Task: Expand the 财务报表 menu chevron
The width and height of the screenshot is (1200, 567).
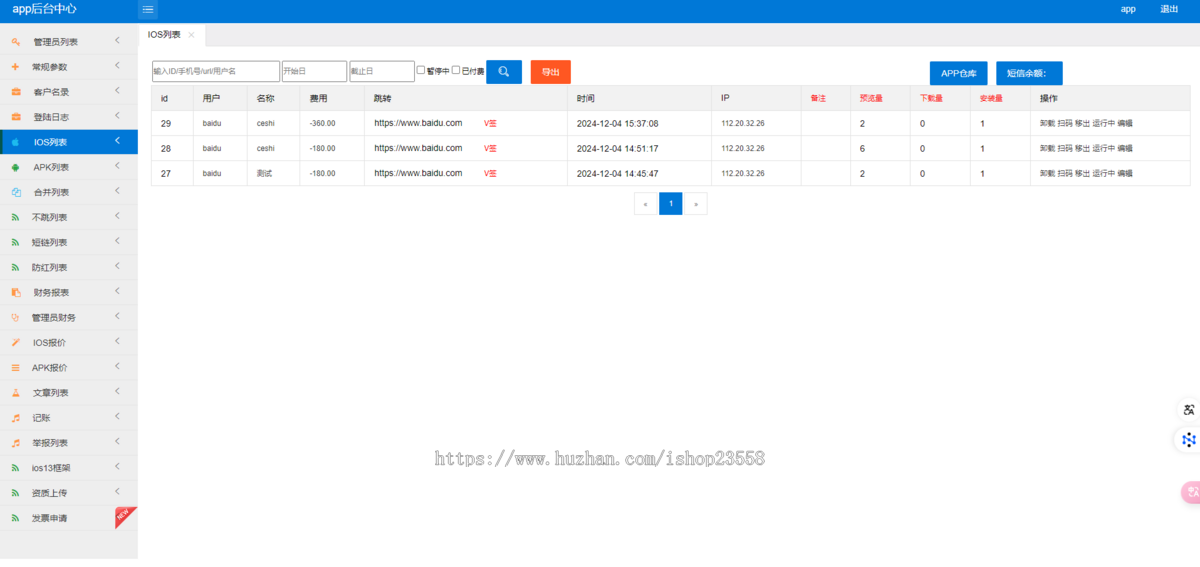Action: pos(117,291)
